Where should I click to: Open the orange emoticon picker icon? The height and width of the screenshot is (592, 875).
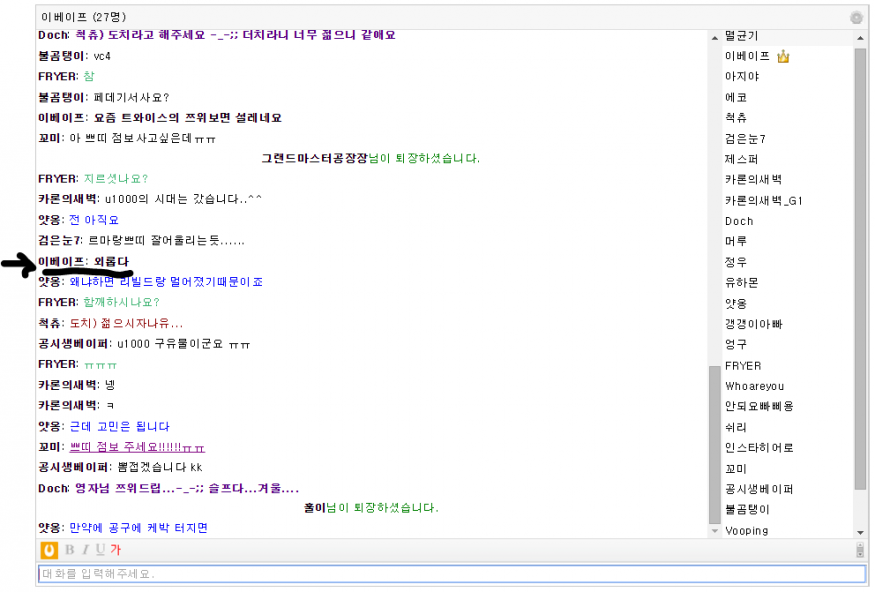pos(49,550)
